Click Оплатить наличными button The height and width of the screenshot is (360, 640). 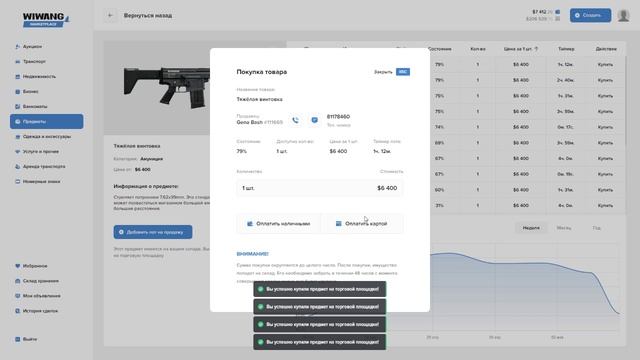278,224
